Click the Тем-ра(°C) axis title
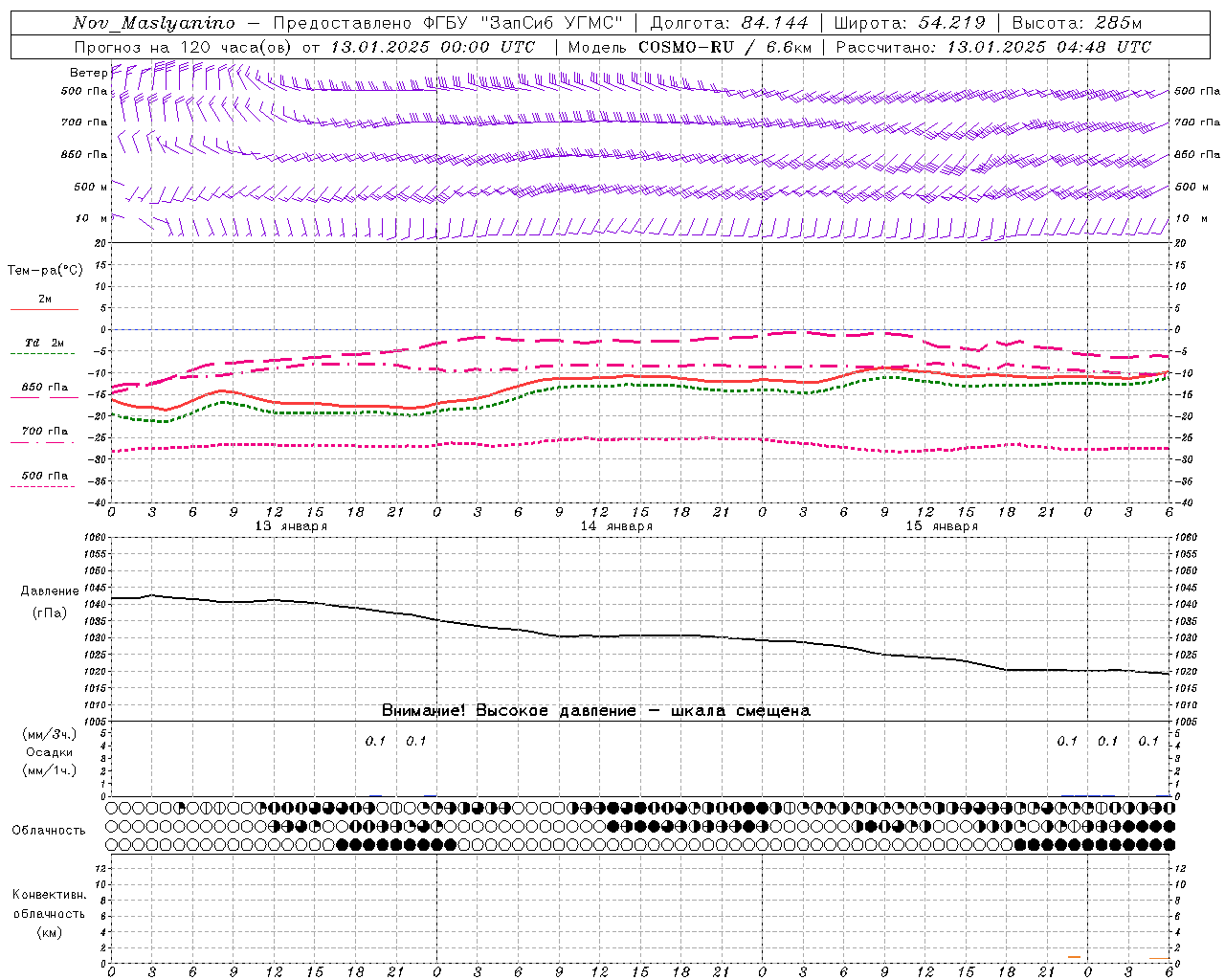The height and width of the screenshot is (980, 1225). 45,271
